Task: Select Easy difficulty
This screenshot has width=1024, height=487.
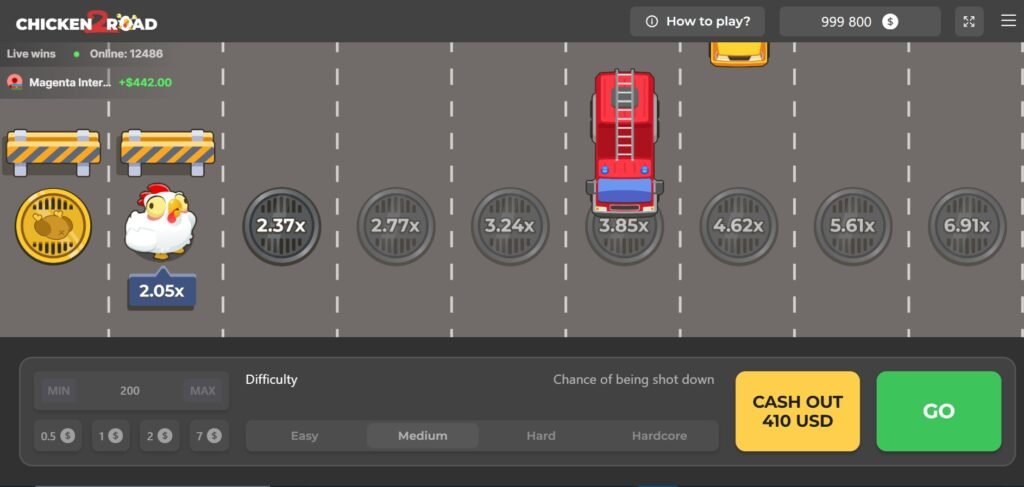Action: point(305,436)
